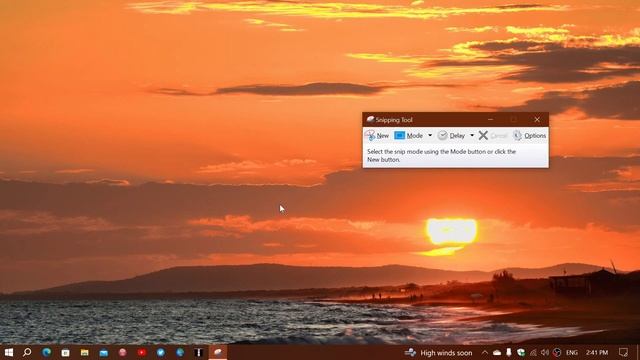Minimize the Snipping Tool window

(x=491, y=120)
